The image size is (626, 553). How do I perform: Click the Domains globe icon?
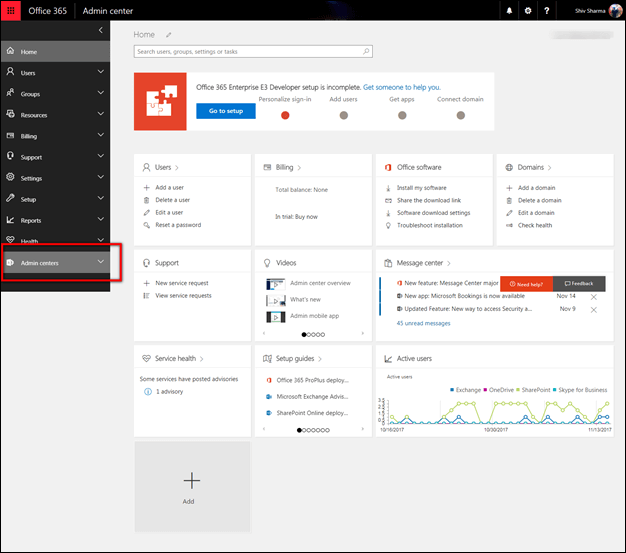pos(509,167)
